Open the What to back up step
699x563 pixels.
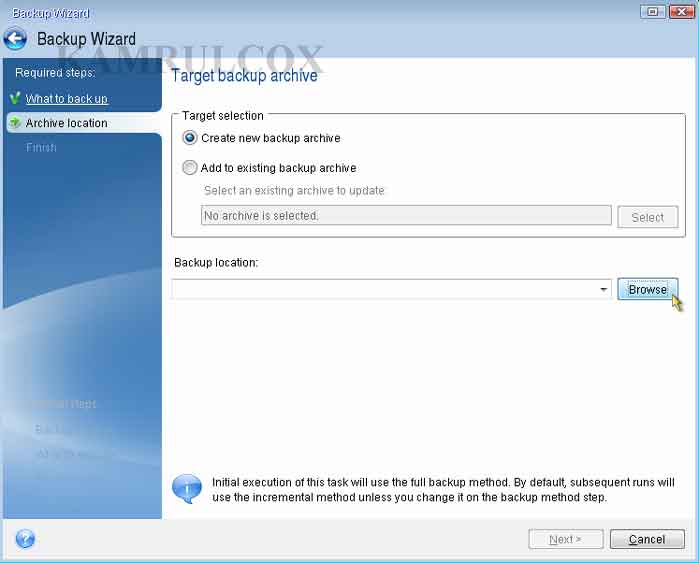[66, 99]
